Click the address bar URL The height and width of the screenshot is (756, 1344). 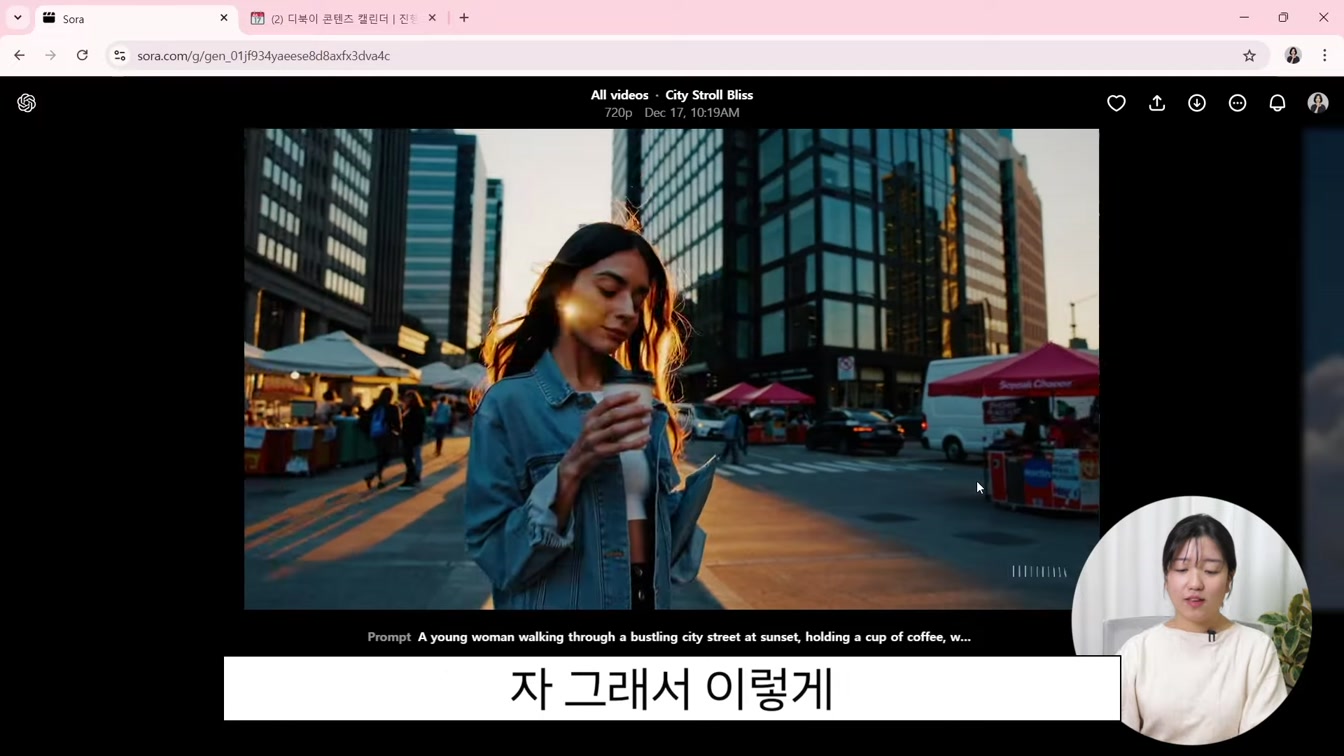click(x=264, y=56)
